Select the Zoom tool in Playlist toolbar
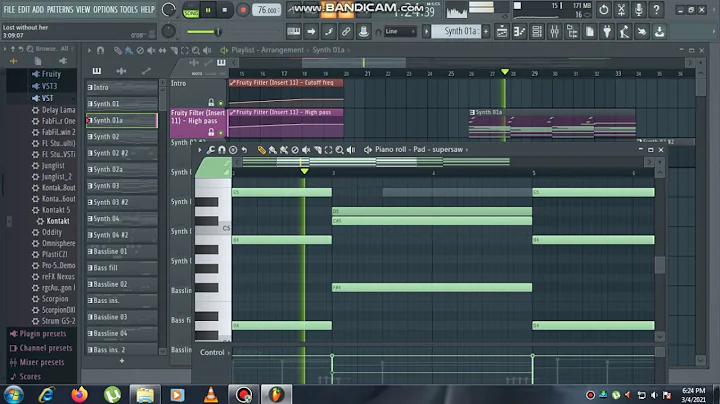The width and height of the screenshot is (720, 404). click(x=196, y=50)
